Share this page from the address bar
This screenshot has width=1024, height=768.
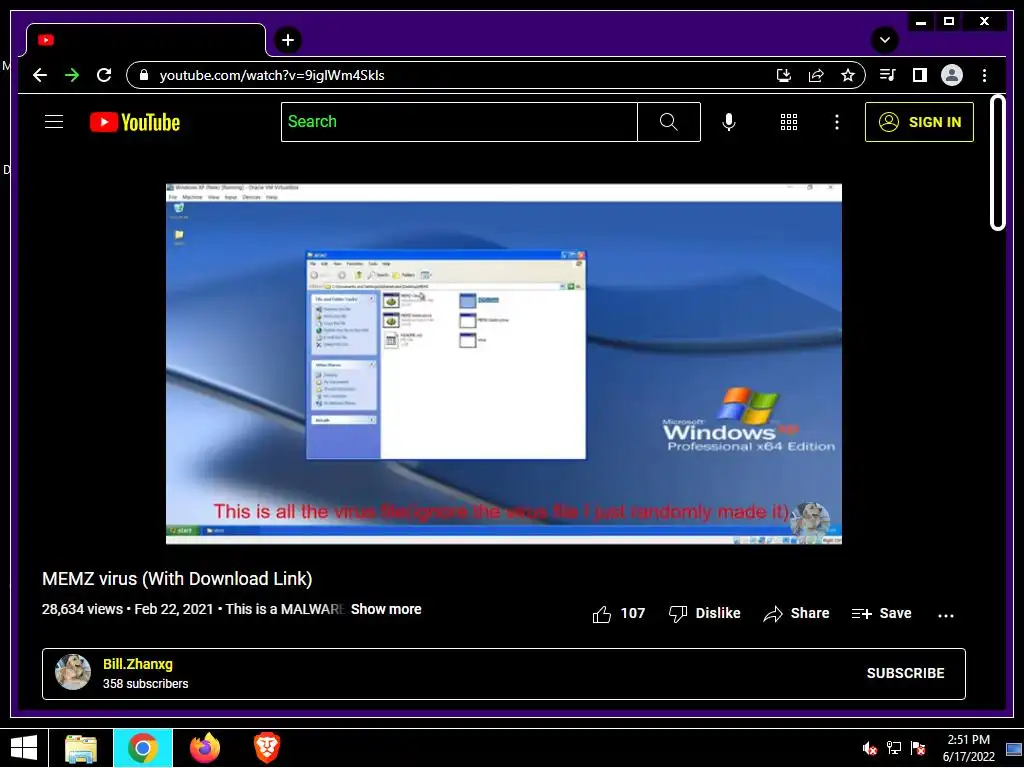pyautogui.click(x=816, y=75)
